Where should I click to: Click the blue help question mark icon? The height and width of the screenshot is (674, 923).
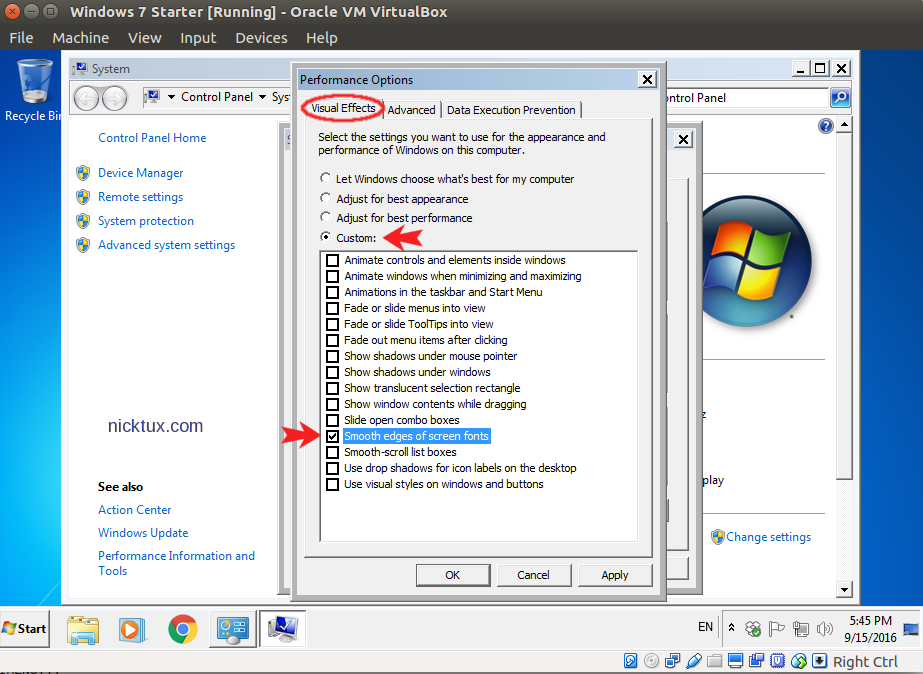(825, 126)
